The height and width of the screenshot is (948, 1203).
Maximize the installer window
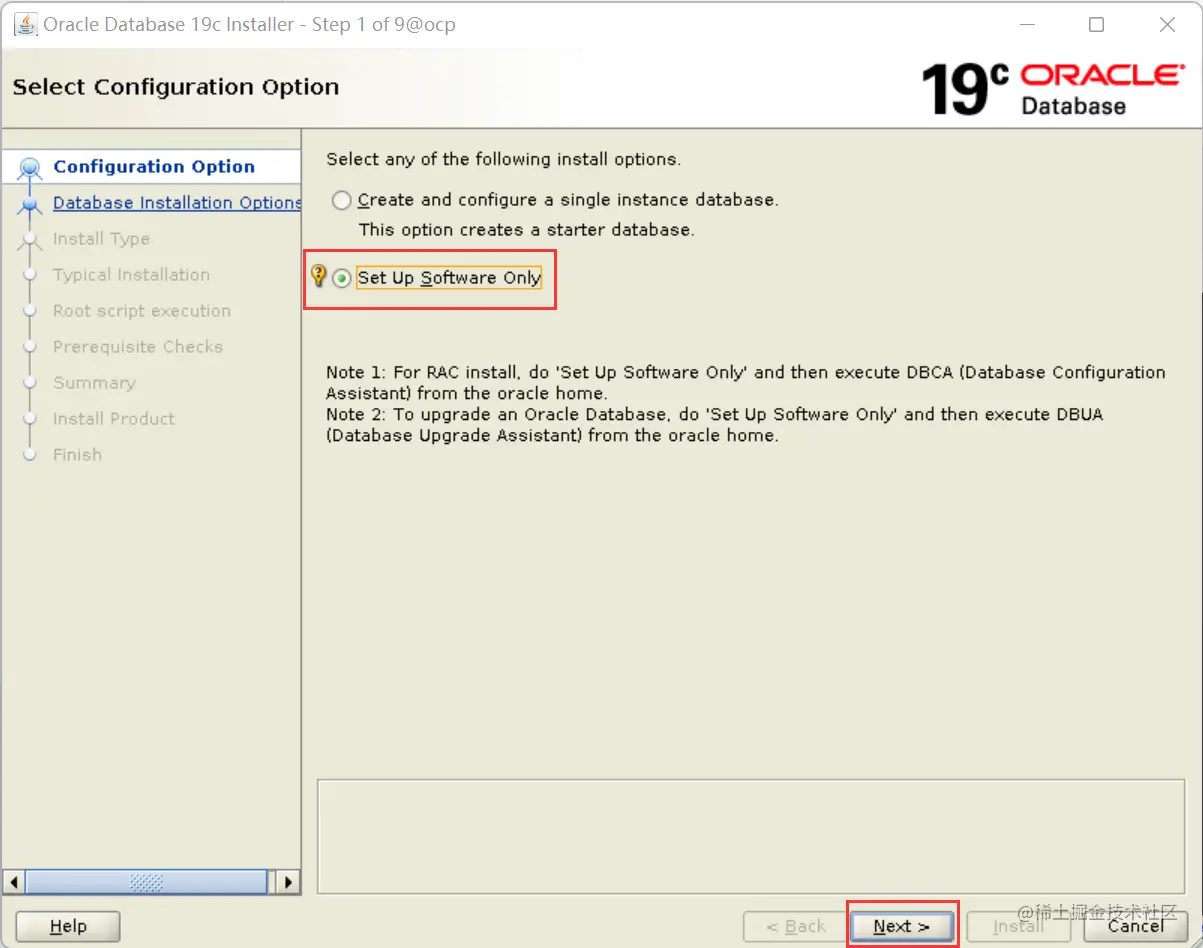pyautogui.click(x=1096, y=24)
